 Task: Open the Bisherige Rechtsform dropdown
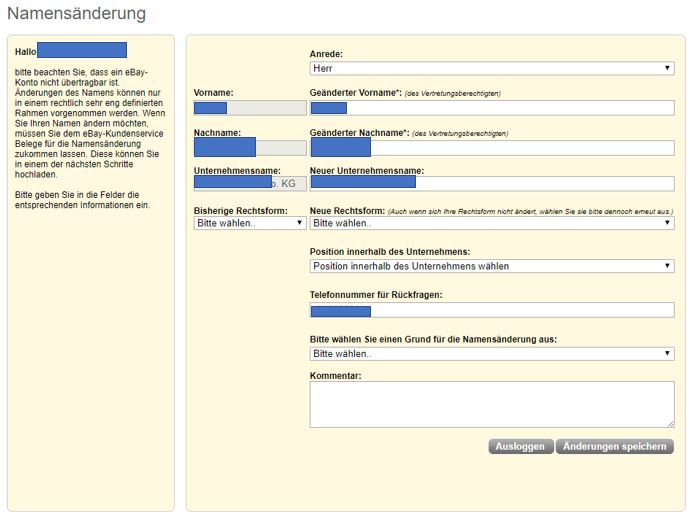tap(250, 223)
